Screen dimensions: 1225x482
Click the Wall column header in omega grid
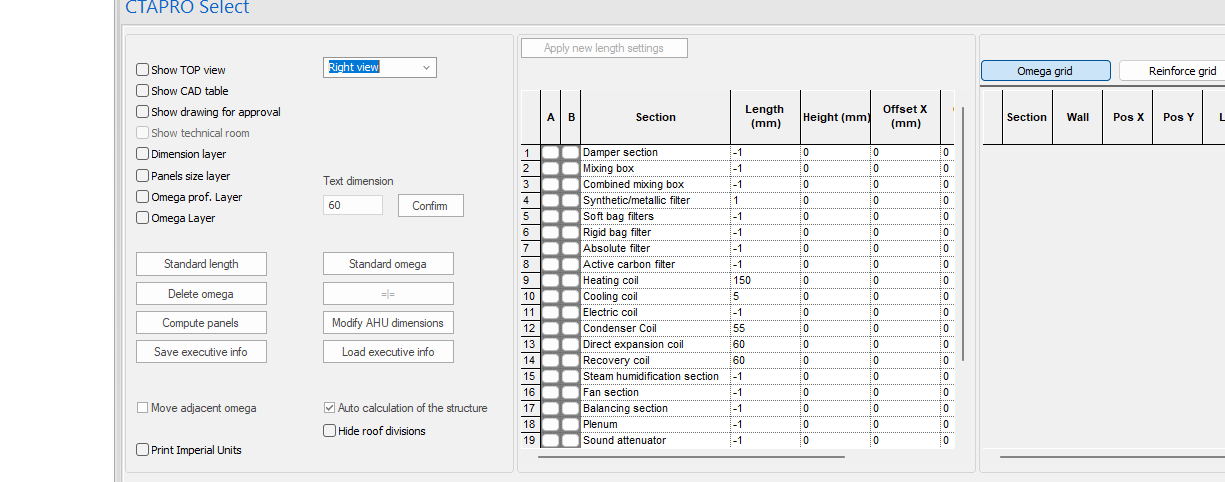tap(1077, 117)
